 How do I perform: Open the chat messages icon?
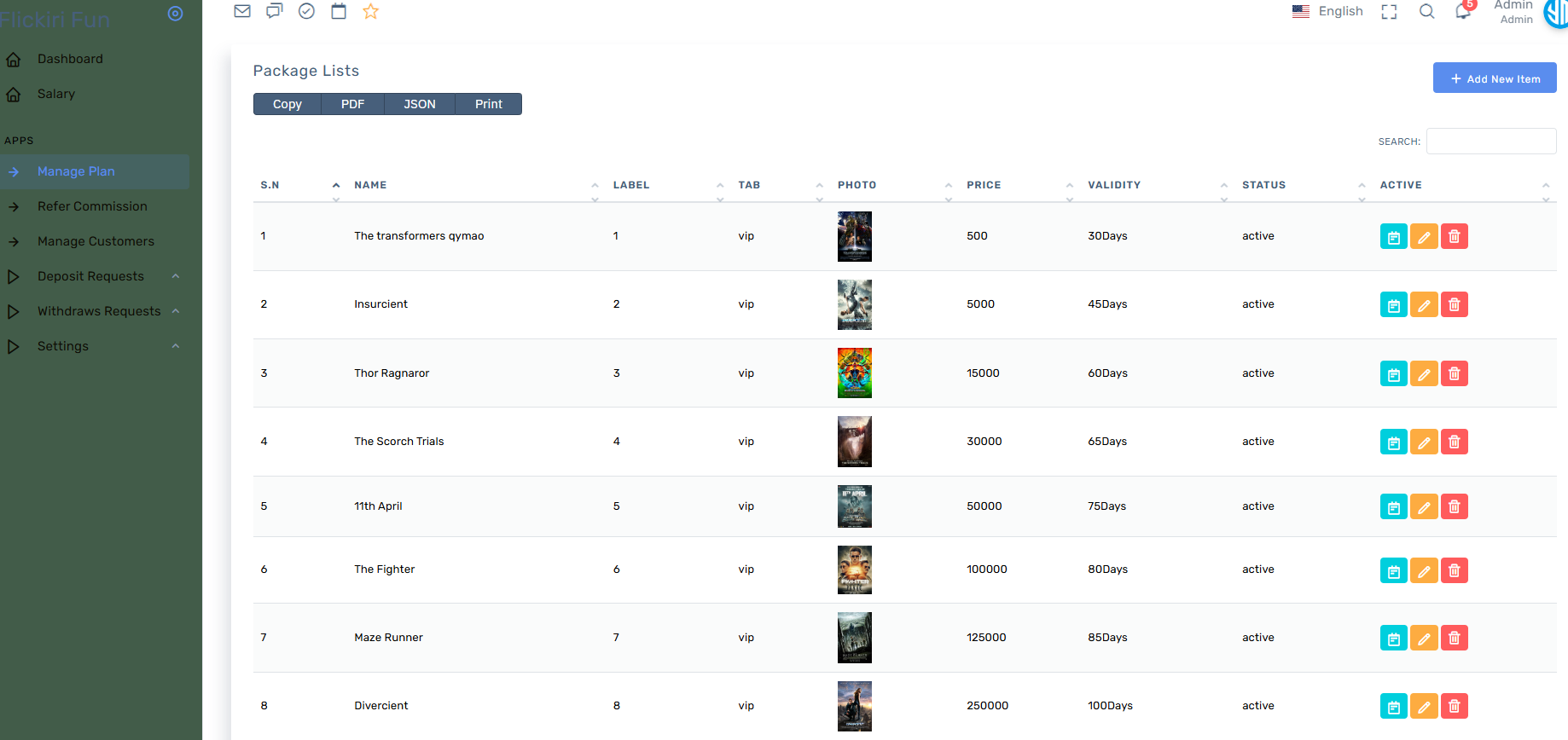[x=274, y=11]
